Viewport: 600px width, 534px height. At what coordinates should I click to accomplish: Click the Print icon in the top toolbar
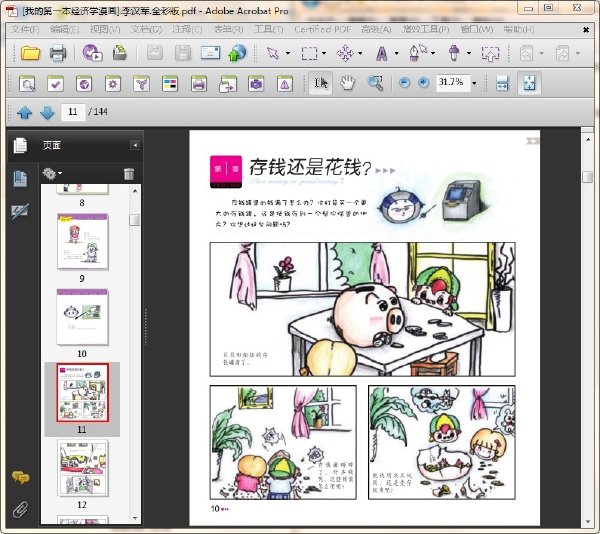coord(58,53)
